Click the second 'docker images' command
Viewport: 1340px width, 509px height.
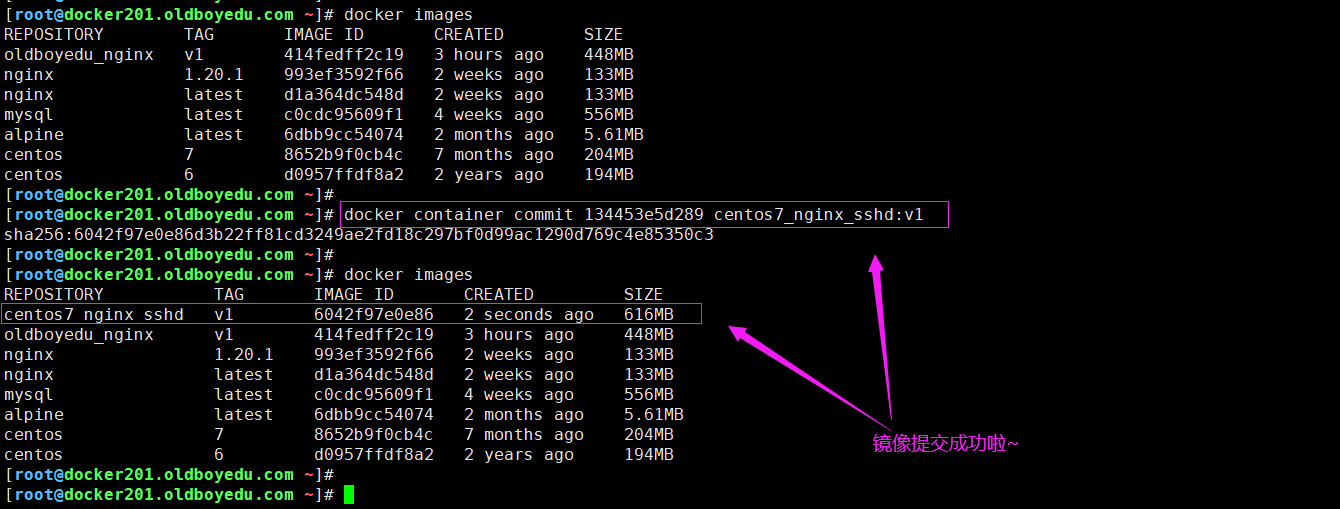tap(408, 275)
